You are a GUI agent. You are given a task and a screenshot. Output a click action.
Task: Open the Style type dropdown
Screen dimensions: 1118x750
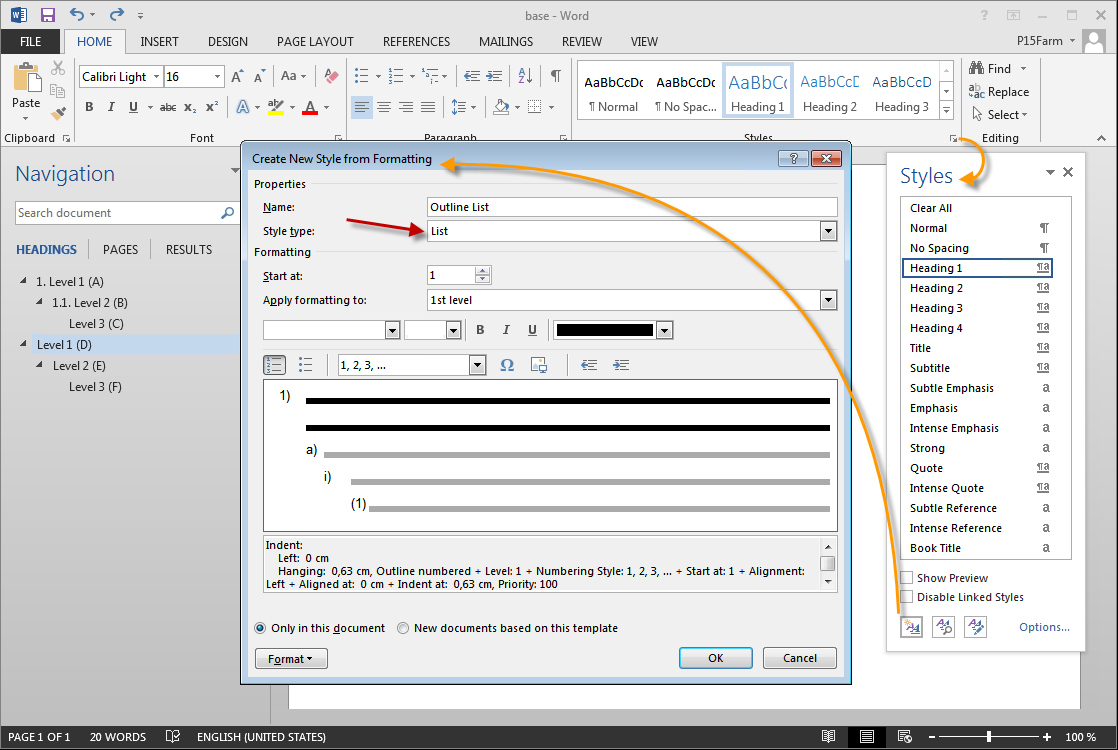[x=828, y=231]
